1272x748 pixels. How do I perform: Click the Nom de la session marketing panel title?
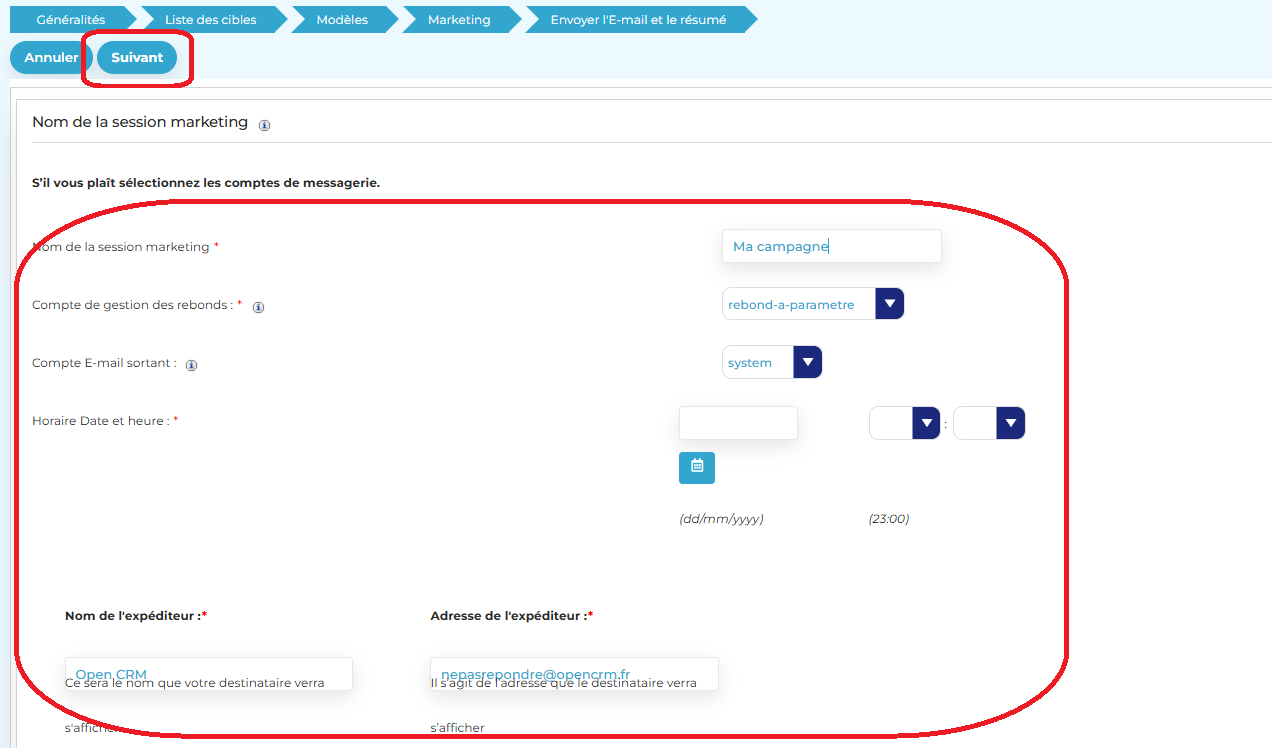point(139,122)
